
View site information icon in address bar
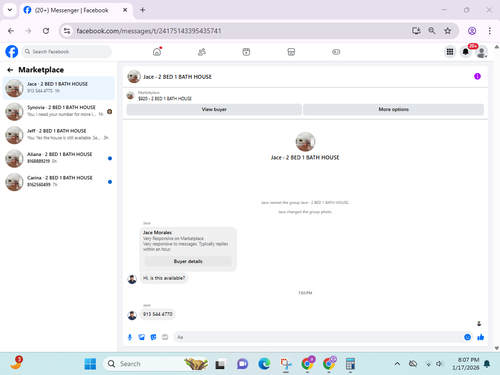pos(67,31)
